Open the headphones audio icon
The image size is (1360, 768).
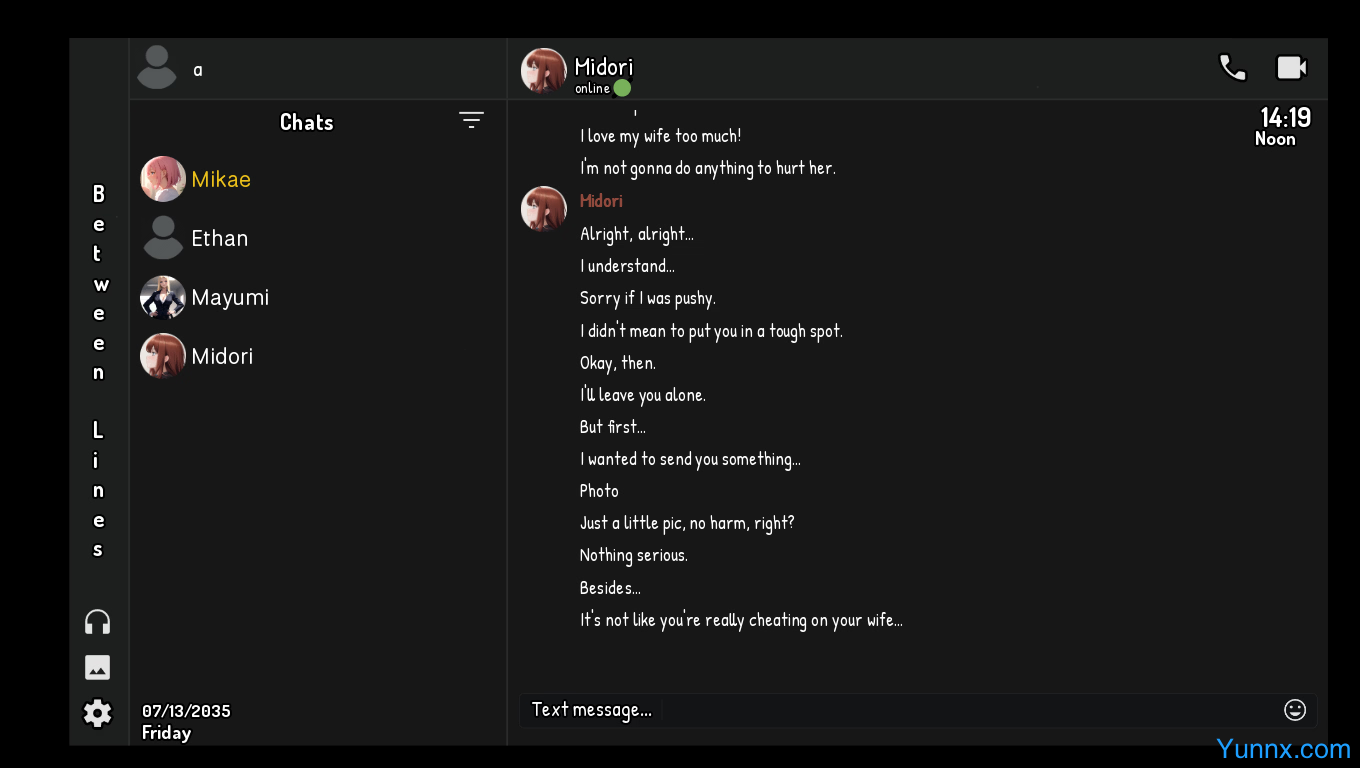click(97, 622)
